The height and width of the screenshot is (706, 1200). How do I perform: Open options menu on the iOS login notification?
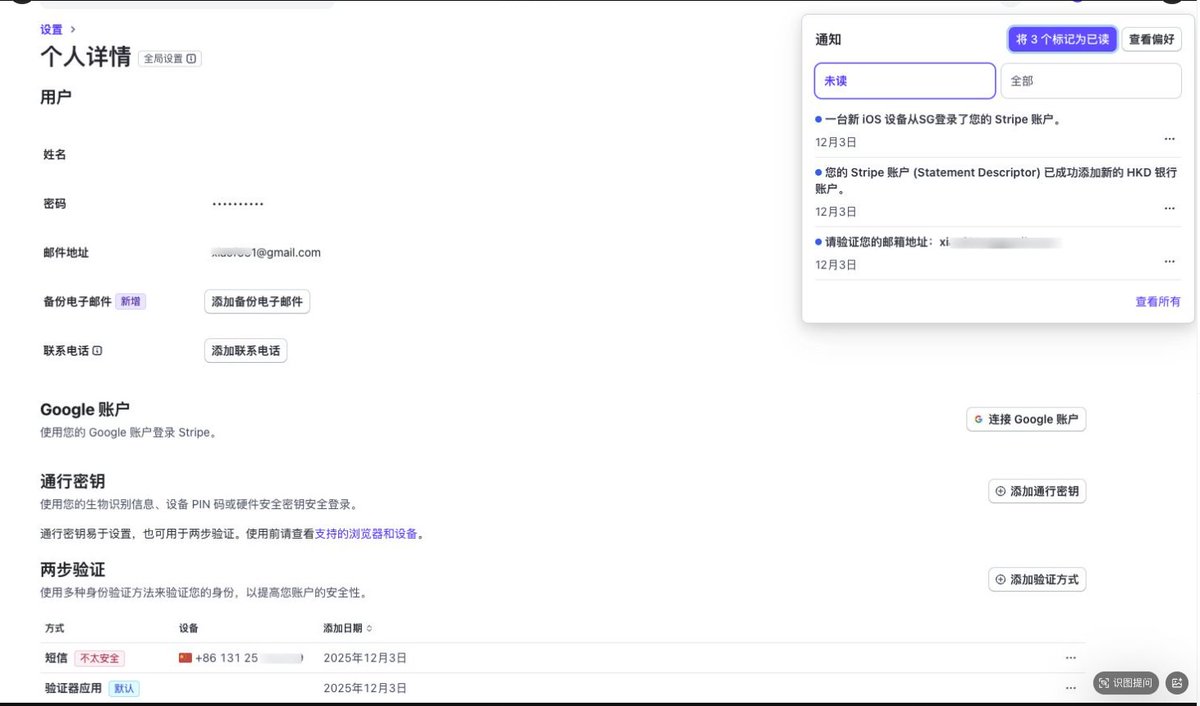pyautogui.click(x=1169, y=139)
